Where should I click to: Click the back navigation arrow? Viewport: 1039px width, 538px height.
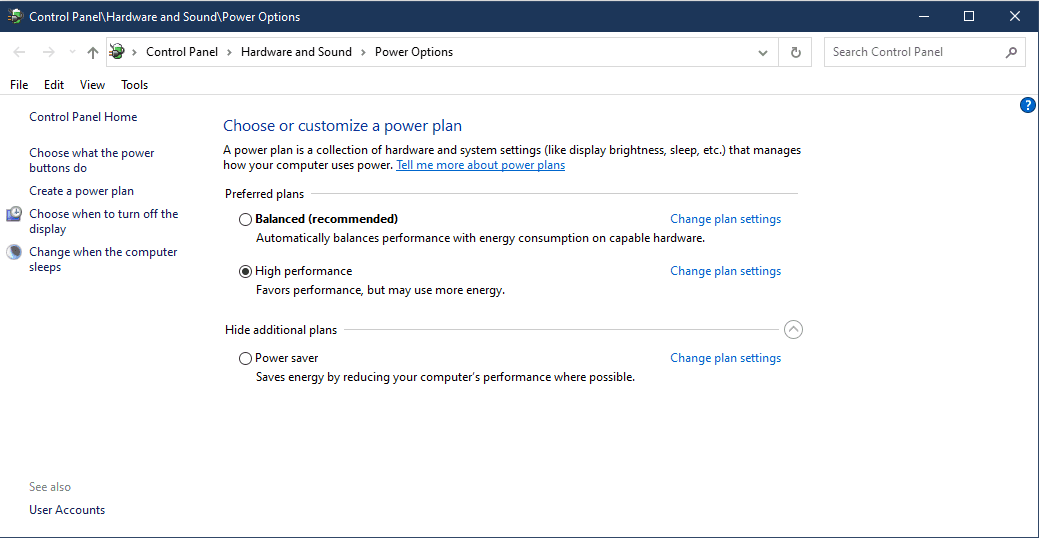(20, 52)
